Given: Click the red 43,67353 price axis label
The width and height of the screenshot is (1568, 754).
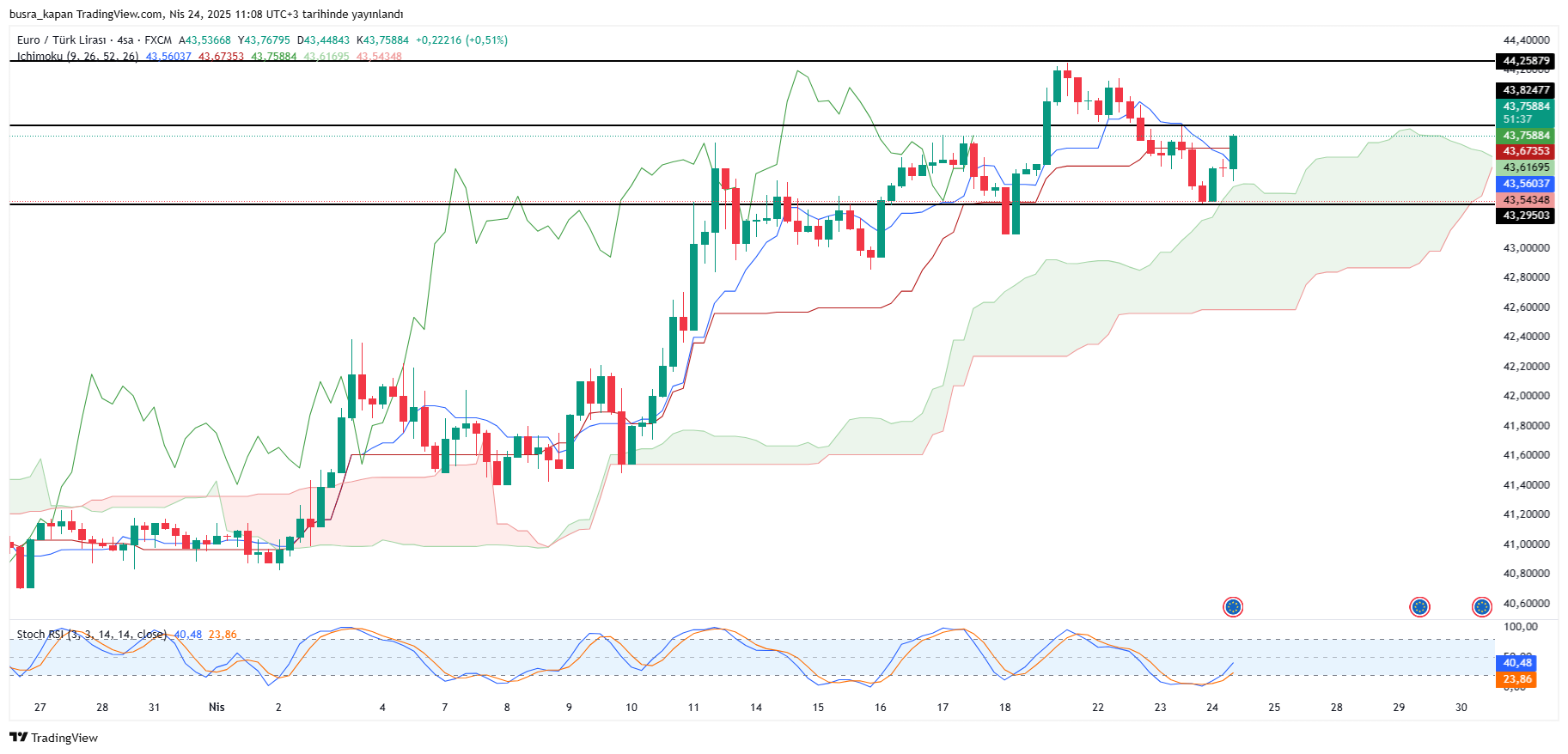Looking at the screenshot, I should pos(1526,151).
